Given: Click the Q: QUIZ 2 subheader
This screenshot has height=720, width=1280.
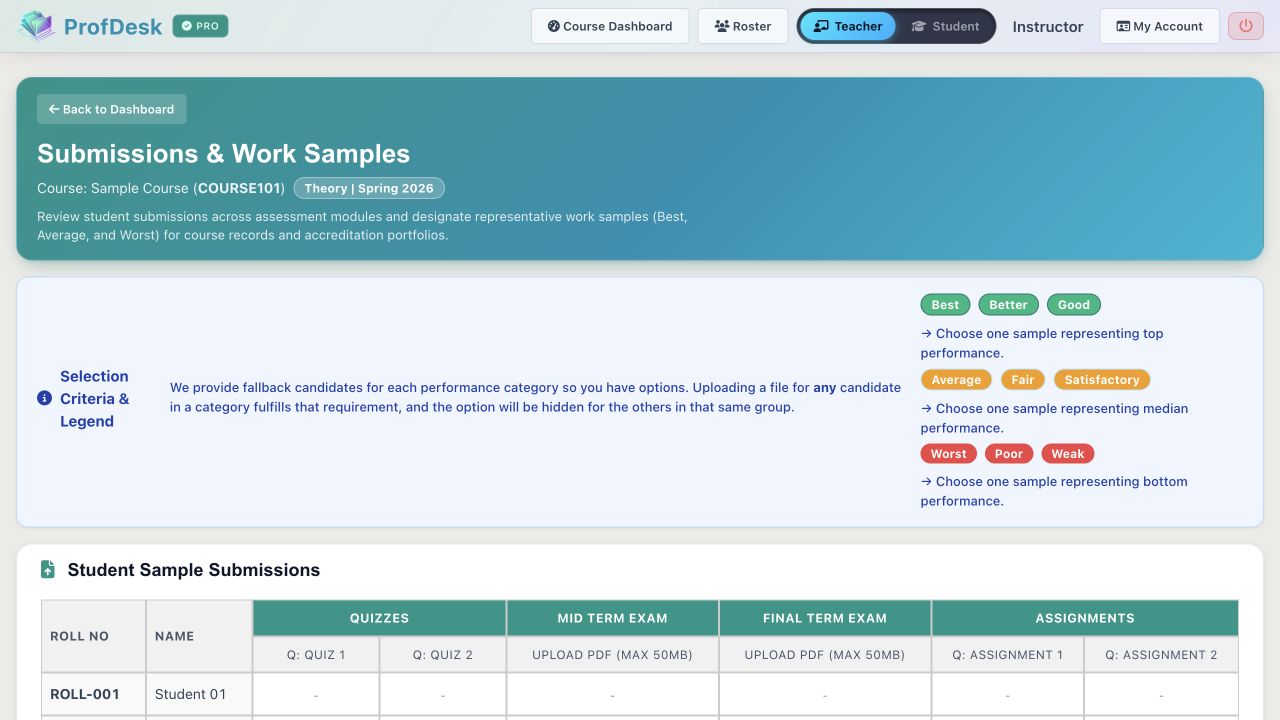Looking at the screenshot, I should point(443,655).
